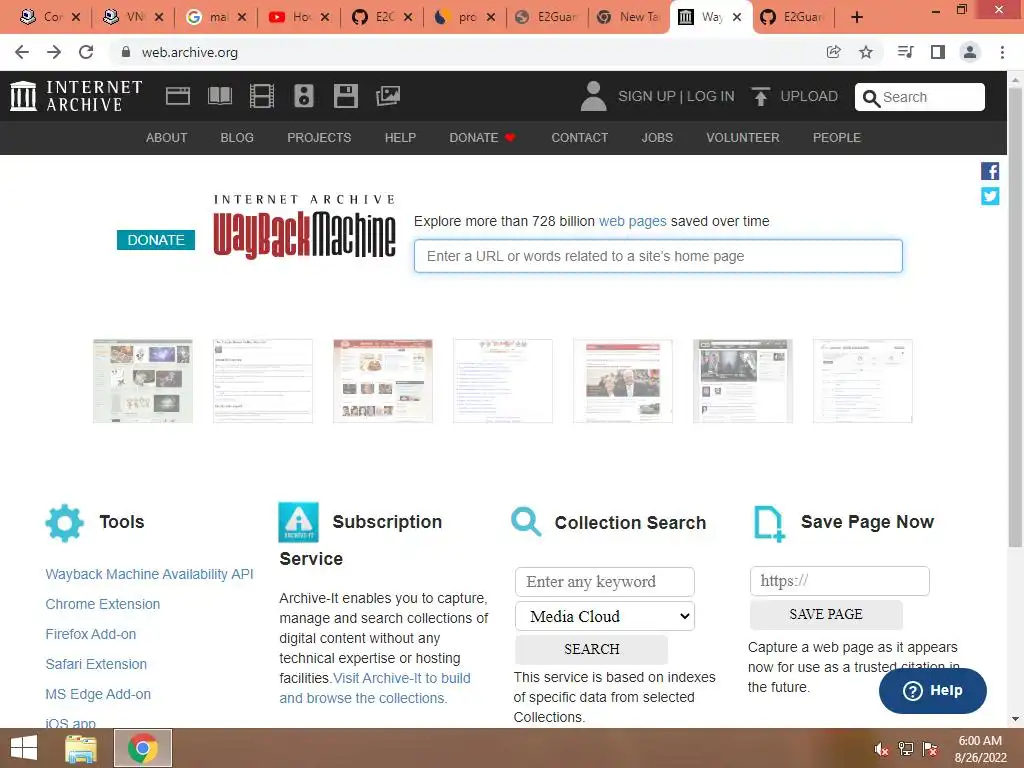Open Chrome side panel icon
1024x768 pixels.
coord(938,52)
